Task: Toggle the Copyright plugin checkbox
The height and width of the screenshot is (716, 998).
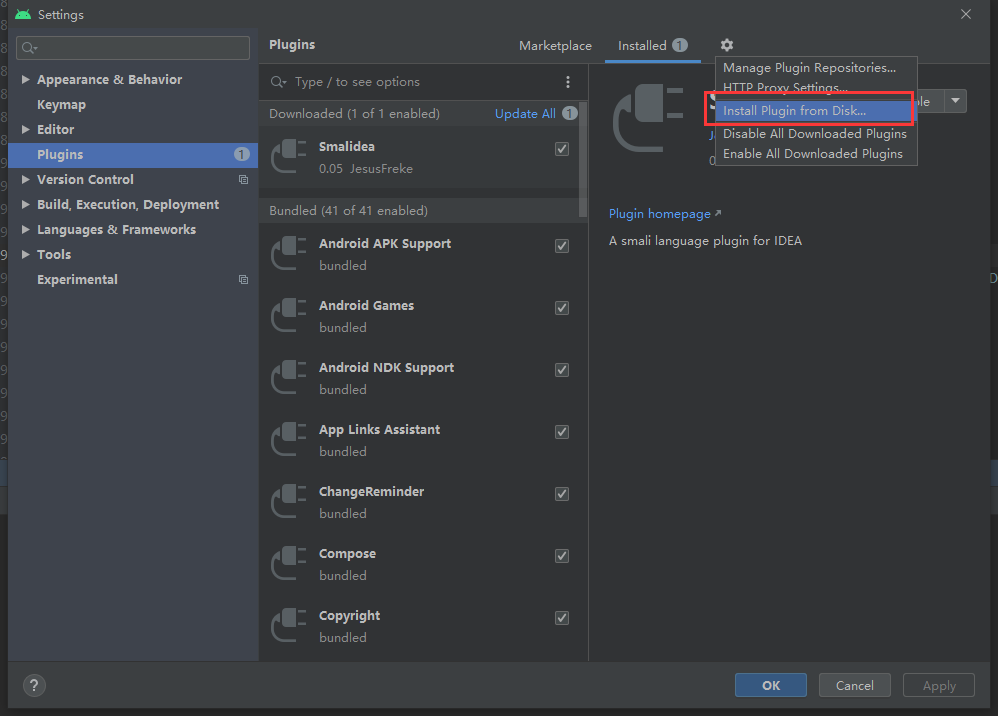Action: [562, 618]
